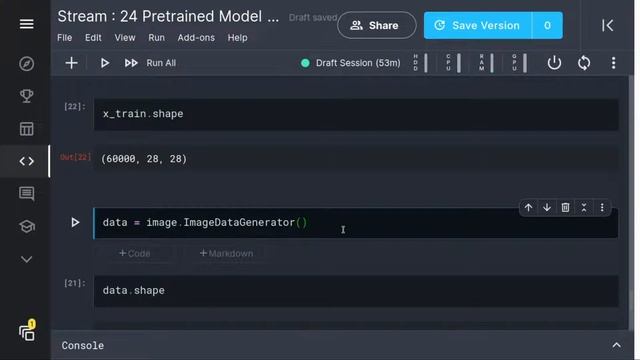Open the hamburger main menu
The width and height of the screenshot is (640, 360).
(27, 24)
